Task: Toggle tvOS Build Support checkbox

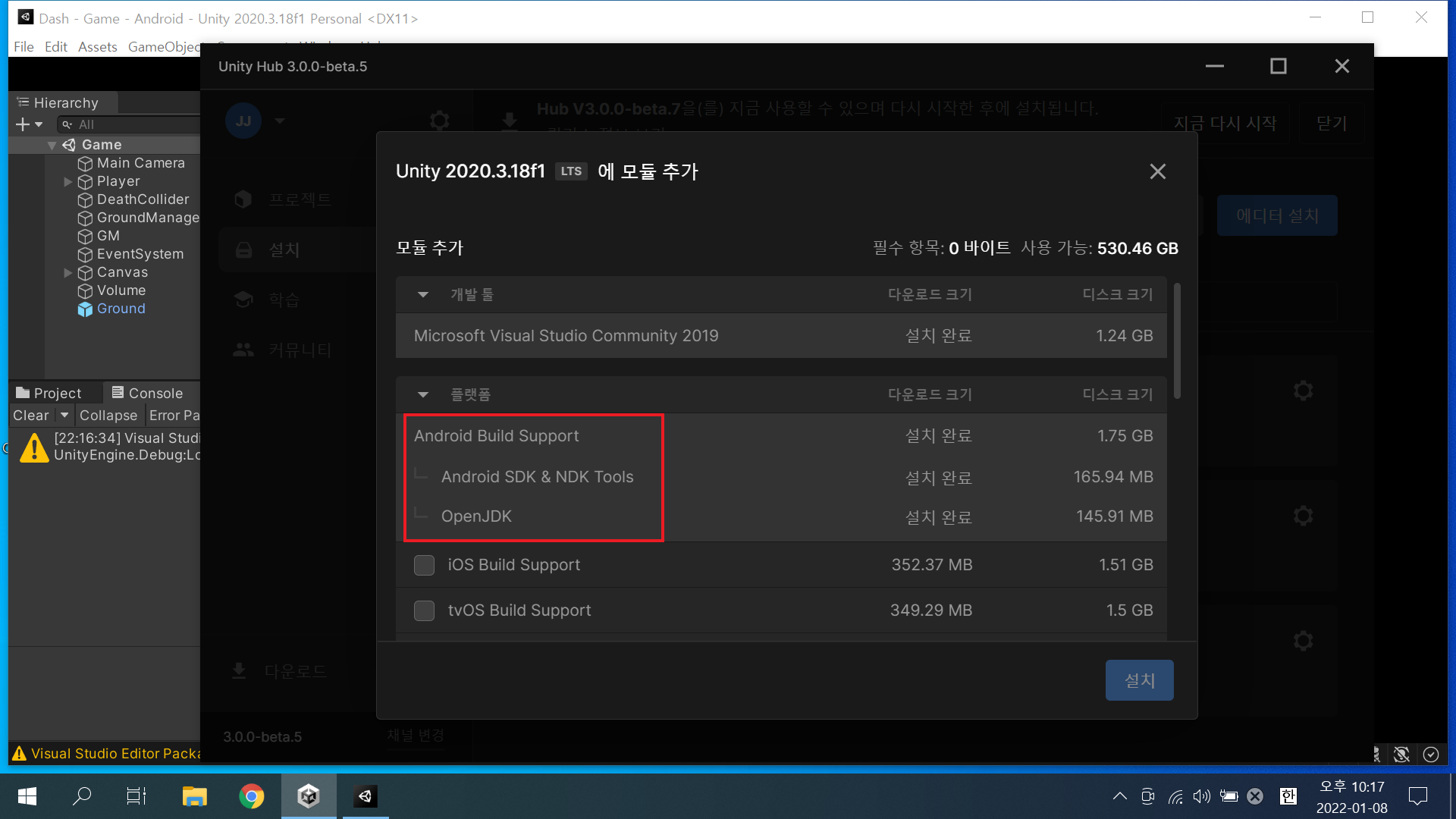Action: (x=425, y=610)
